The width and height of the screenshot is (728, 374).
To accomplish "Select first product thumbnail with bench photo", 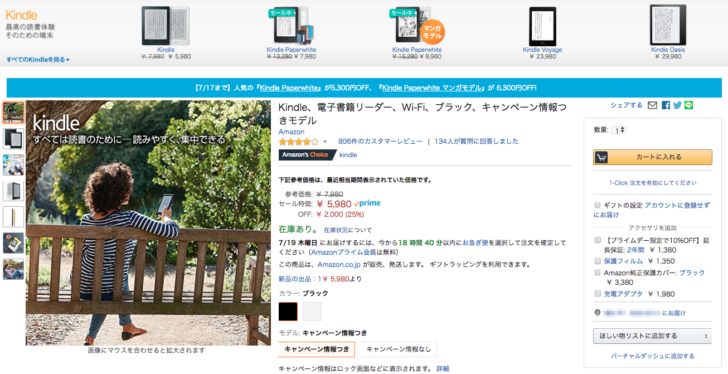I will 13,112.
